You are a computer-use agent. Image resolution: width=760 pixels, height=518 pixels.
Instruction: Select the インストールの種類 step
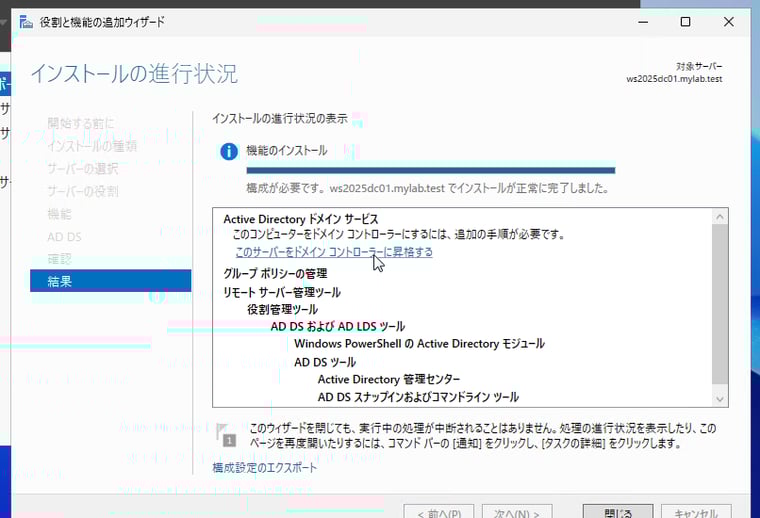(92, 146)
